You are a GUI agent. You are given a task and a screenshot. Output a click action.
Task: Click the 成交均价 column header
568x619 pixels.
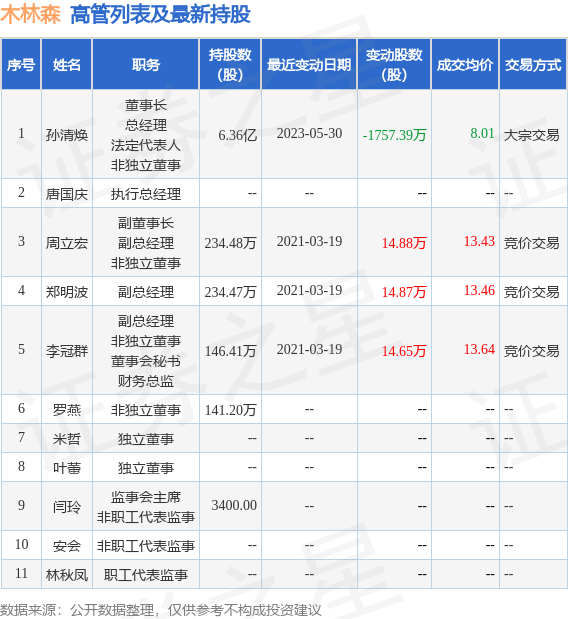point(465,64)
